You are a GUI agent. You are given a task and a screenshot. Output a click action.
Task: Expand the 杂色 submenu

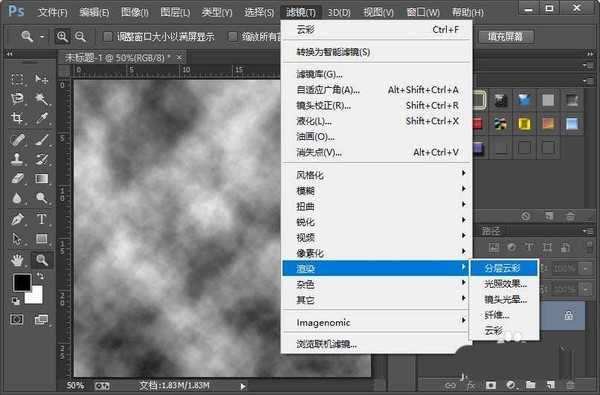377,284
